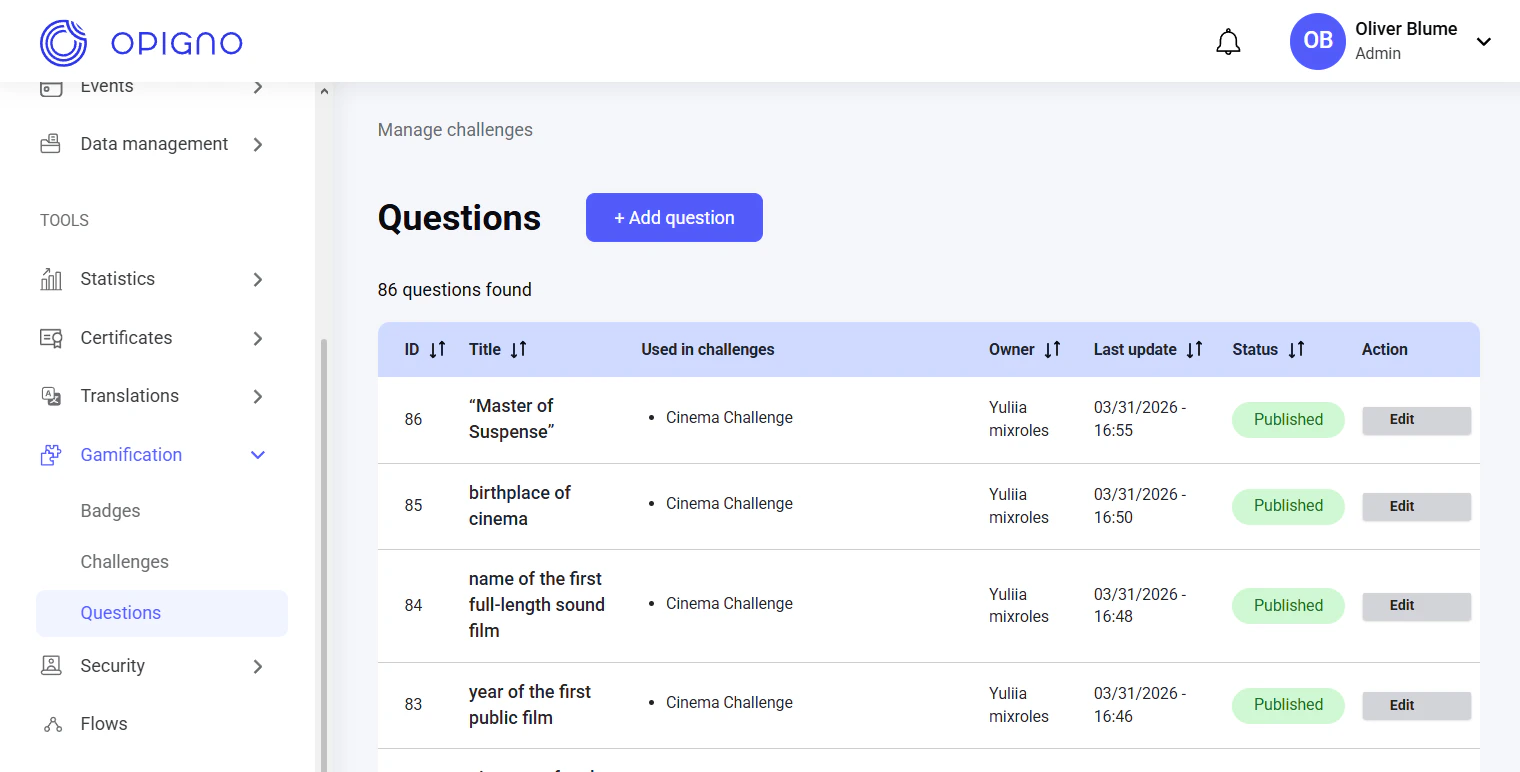Screen dimensions: 1520x772
Task: Click the OB user avatar
Action: (x=1318, y=41)
